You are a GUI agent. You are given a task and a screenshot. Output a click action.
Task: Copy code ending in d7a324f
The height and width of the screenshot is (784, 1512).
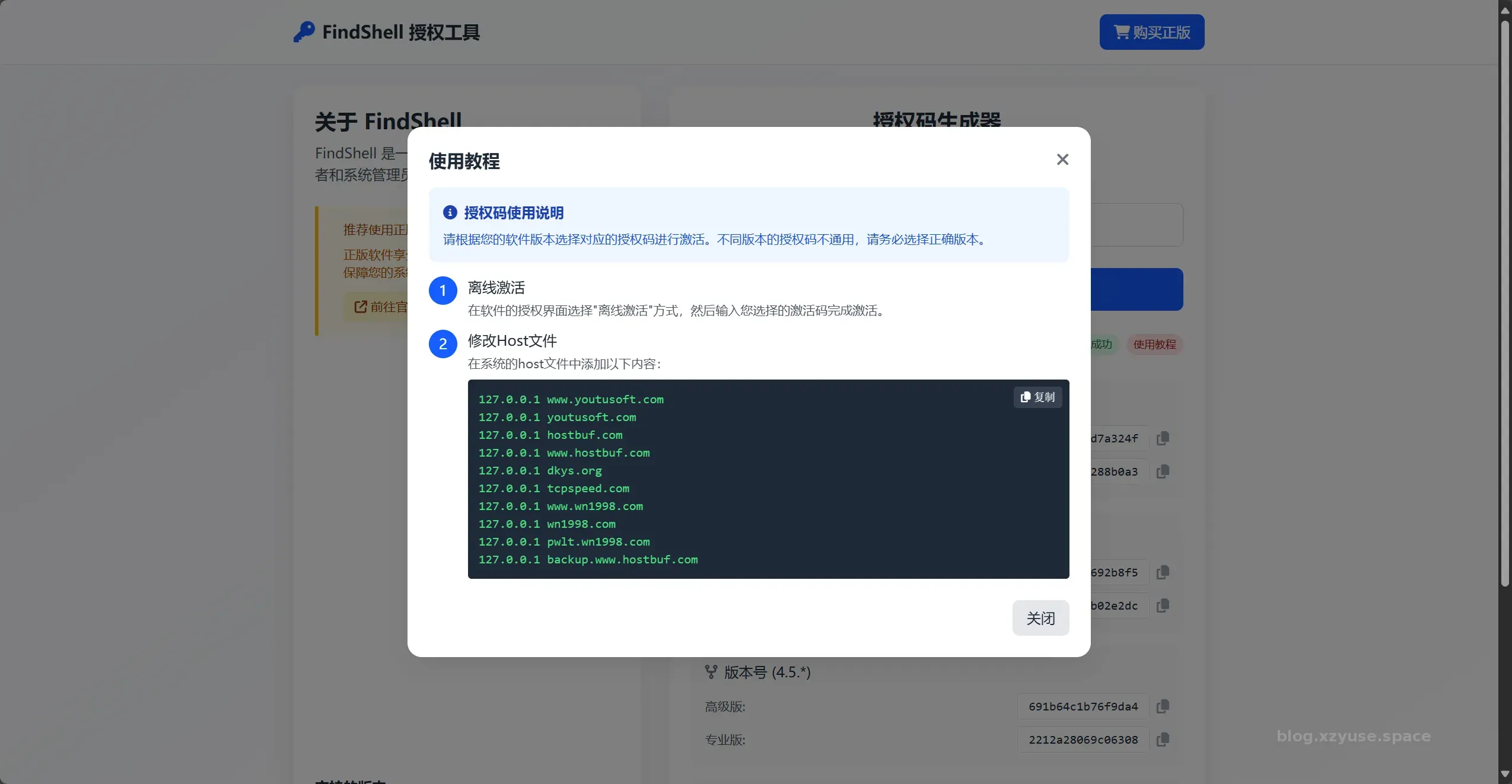click(x=1163, y=438)
